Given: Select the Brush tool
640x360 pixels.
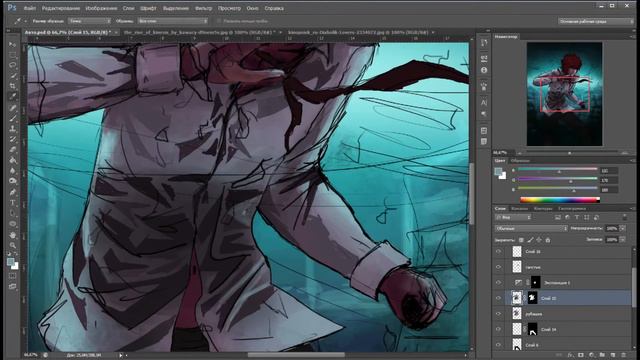Looking at the screenshot, I should pyautogui.click(x=13, y=118).
